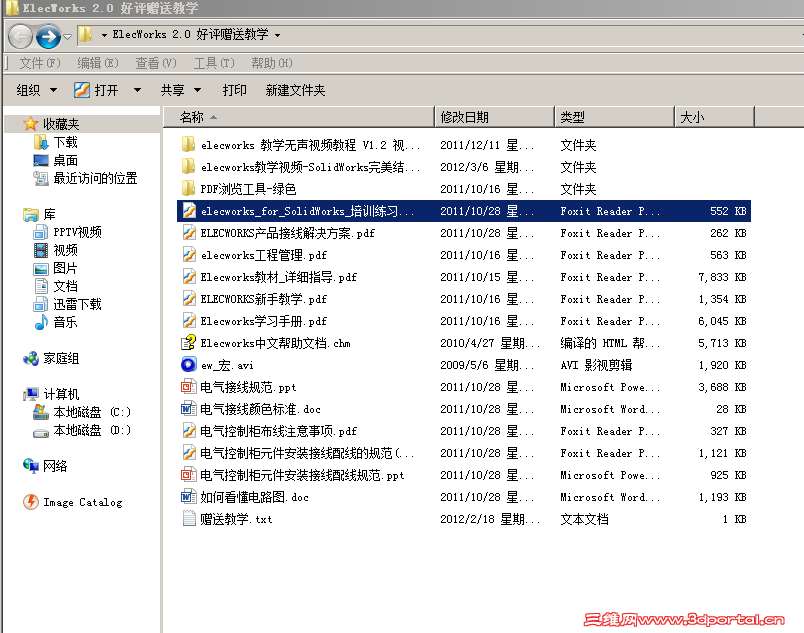Click the folder icon in address bar
Screen dimensions: 804x633
pyautogui.click(x=86, y=35)
